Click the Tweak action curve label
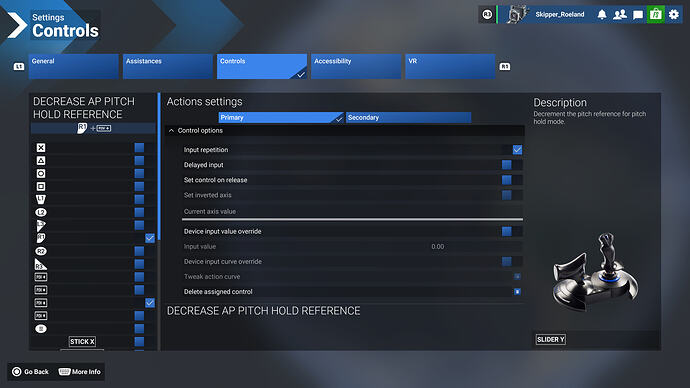Image resolution: width=690 pixels, height=388 pixels. (x=212, y=277)
